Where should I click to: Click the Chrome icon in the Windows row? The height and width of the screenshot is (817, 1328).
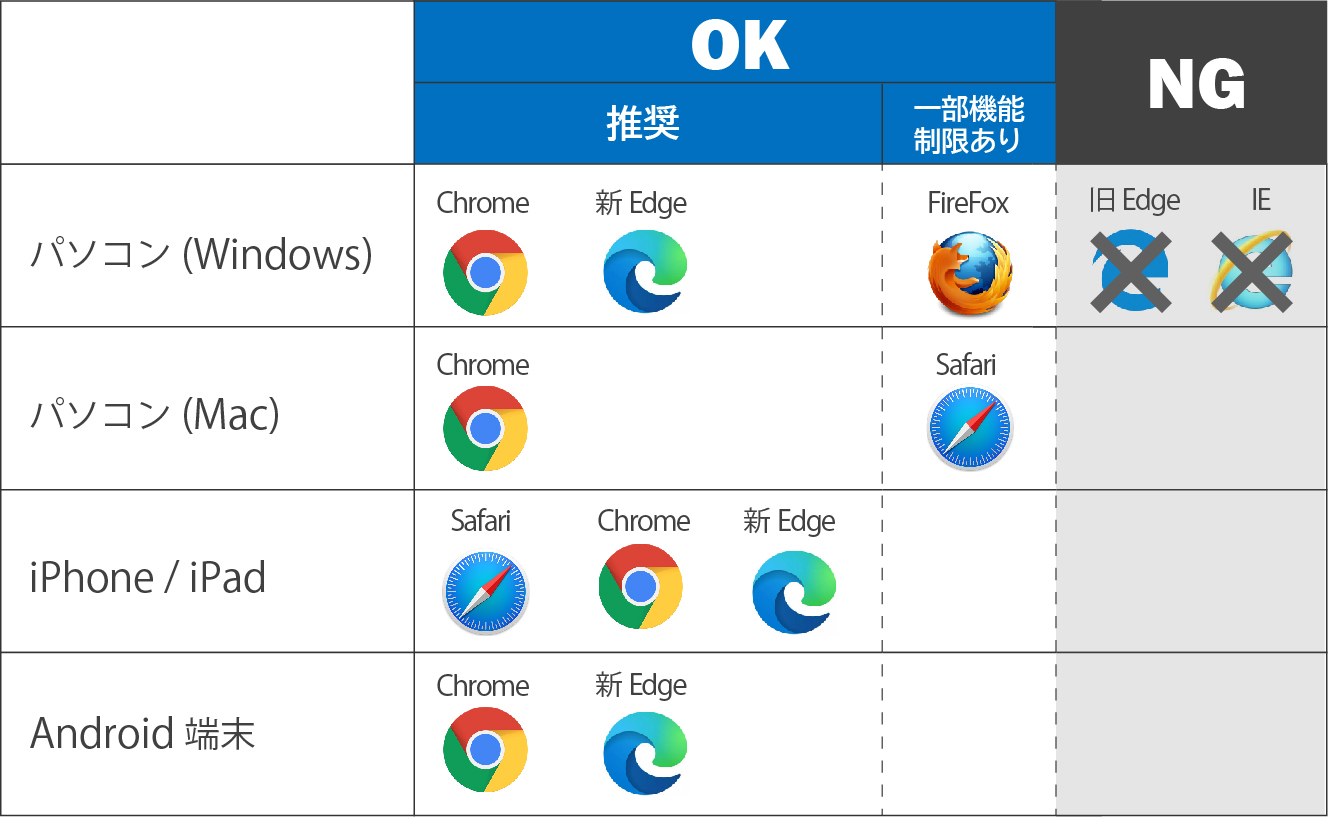click(x=485, y=273)
